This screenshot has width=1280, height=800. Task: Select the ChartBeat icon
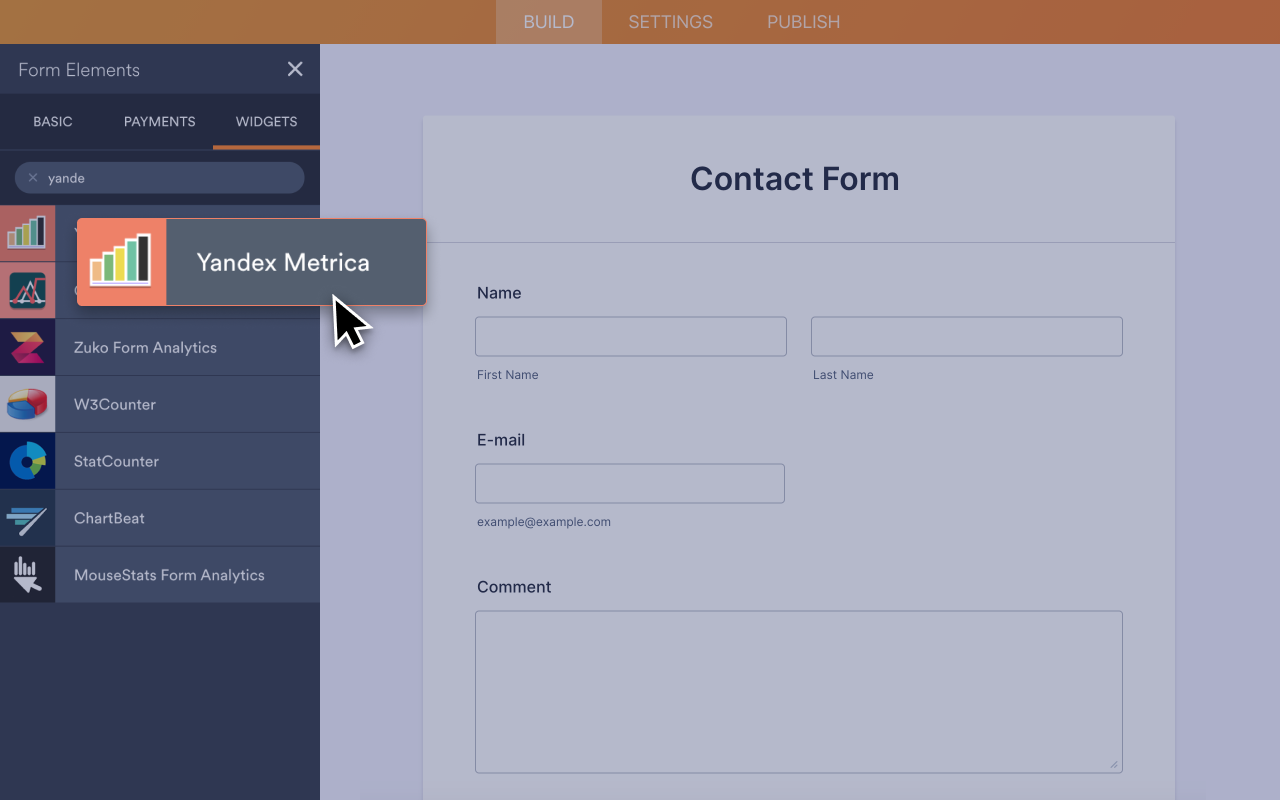pyautogui.click(x=28, y=518)
